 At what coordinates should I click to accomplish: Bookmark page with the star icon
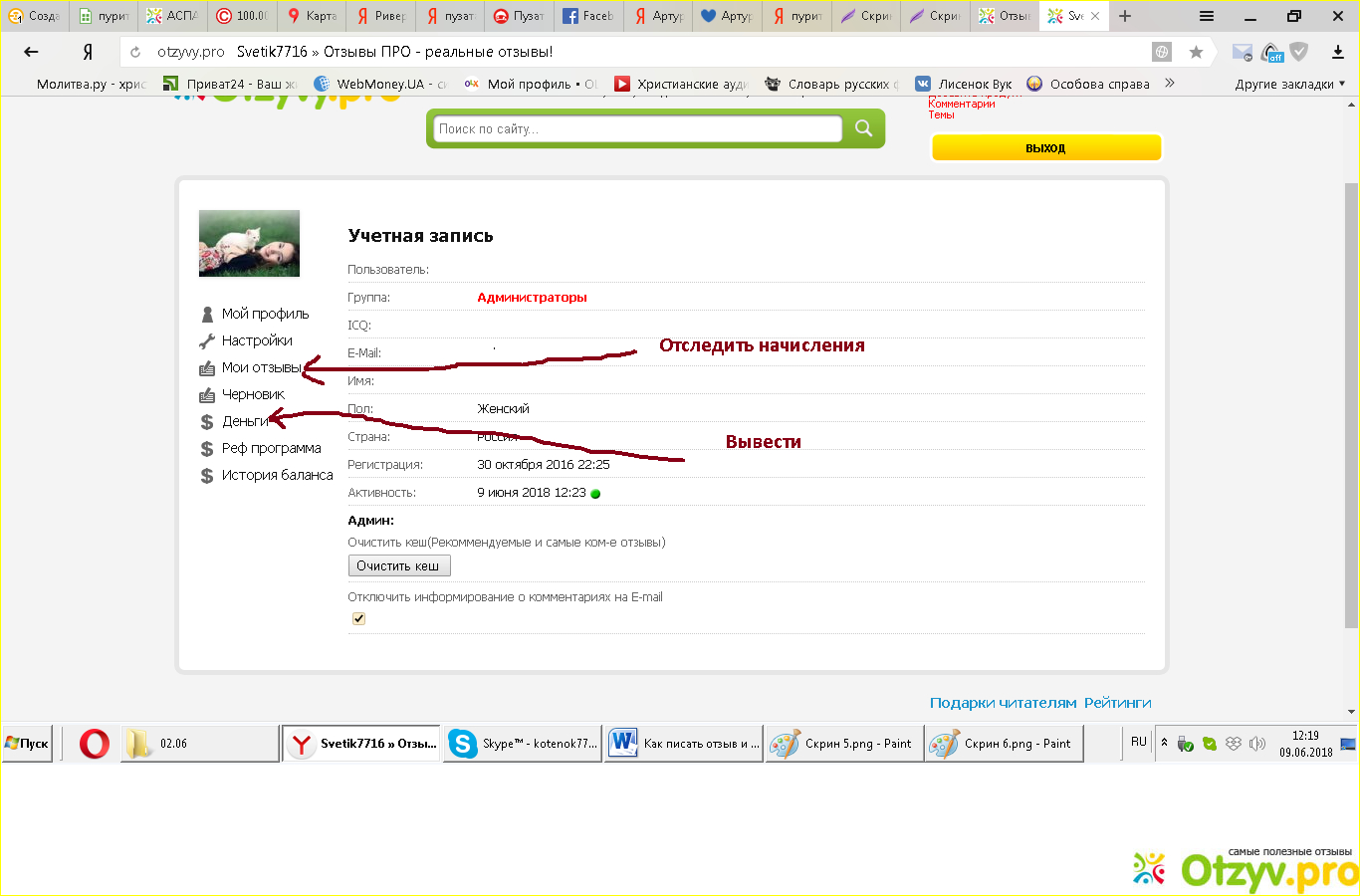pyautogui.click(x=1196, y=52)
